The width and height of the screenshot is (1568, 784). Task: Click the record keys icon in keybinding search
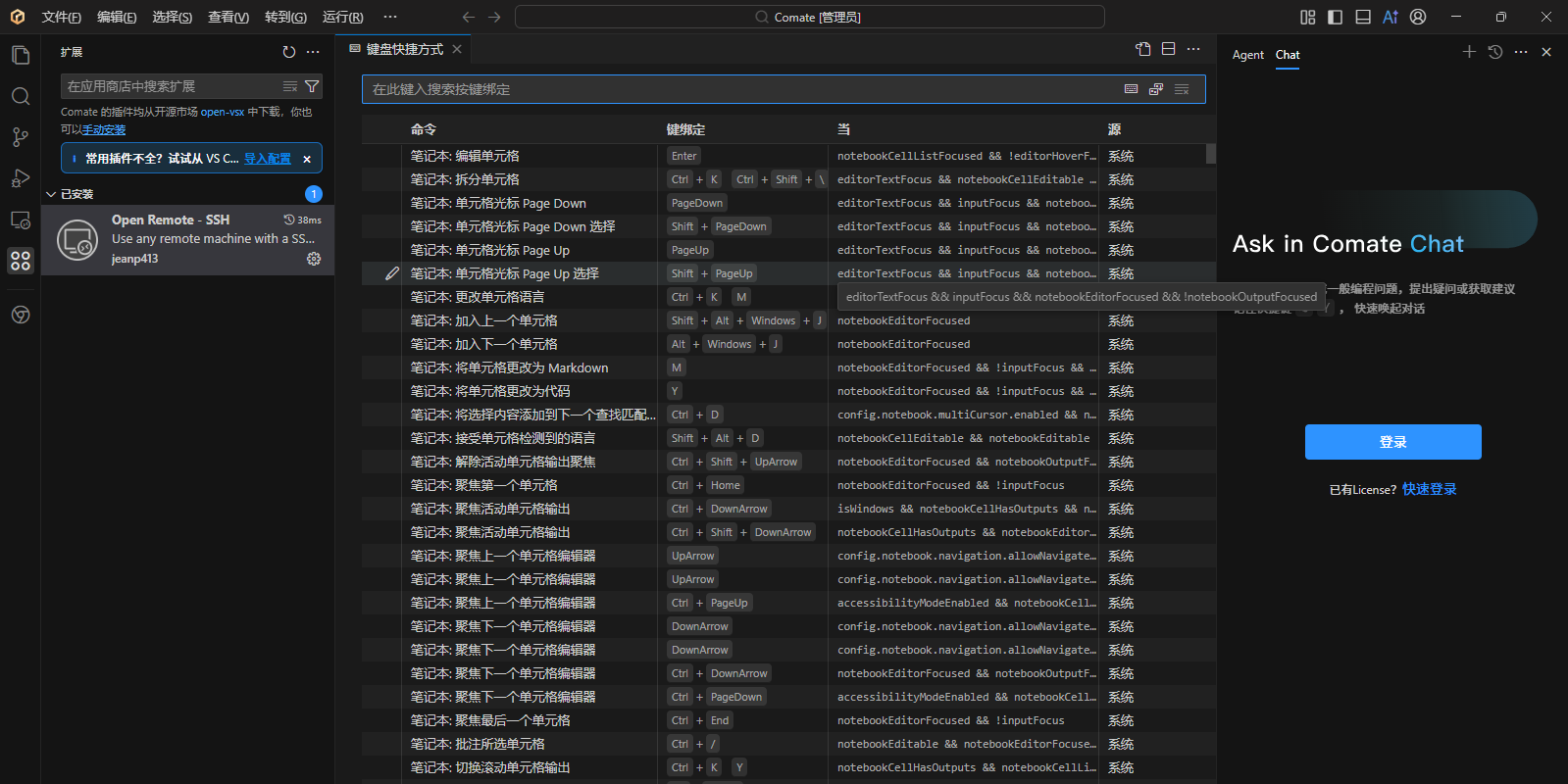[1131, 89]
